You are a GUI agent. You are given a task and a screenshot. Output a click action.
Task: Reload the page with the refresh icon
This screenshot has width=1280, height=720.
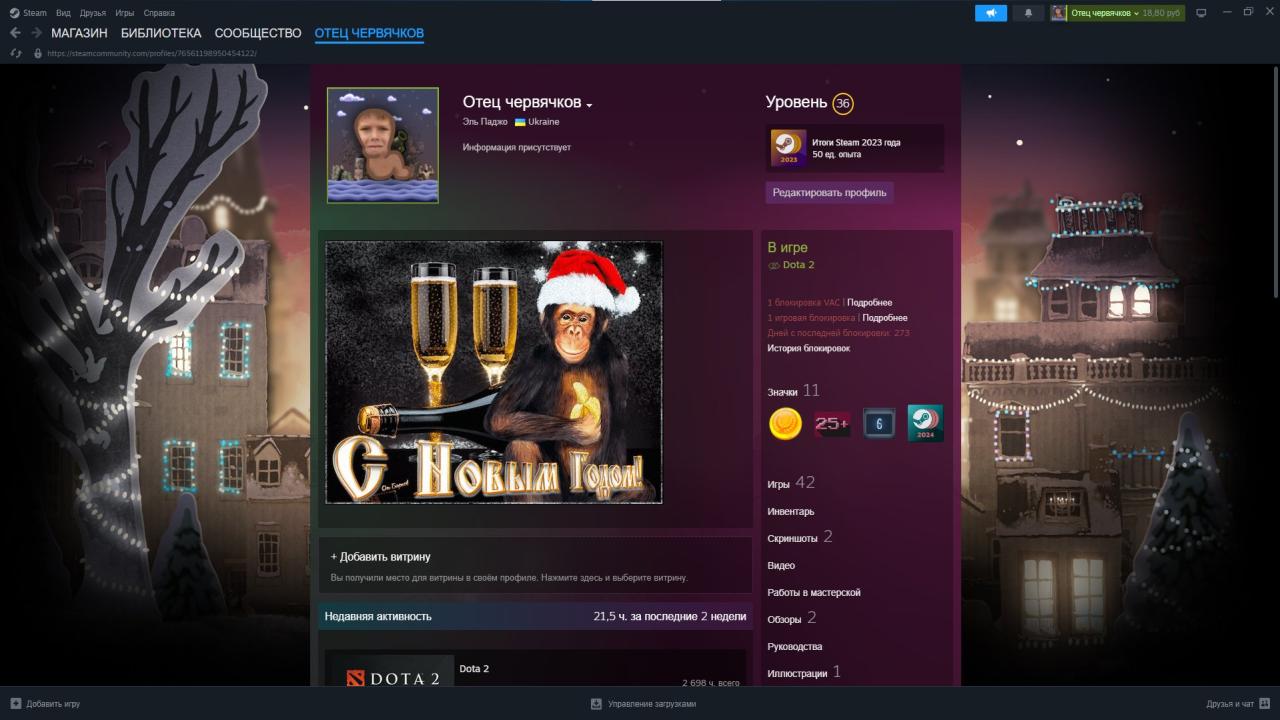(15, 53)
